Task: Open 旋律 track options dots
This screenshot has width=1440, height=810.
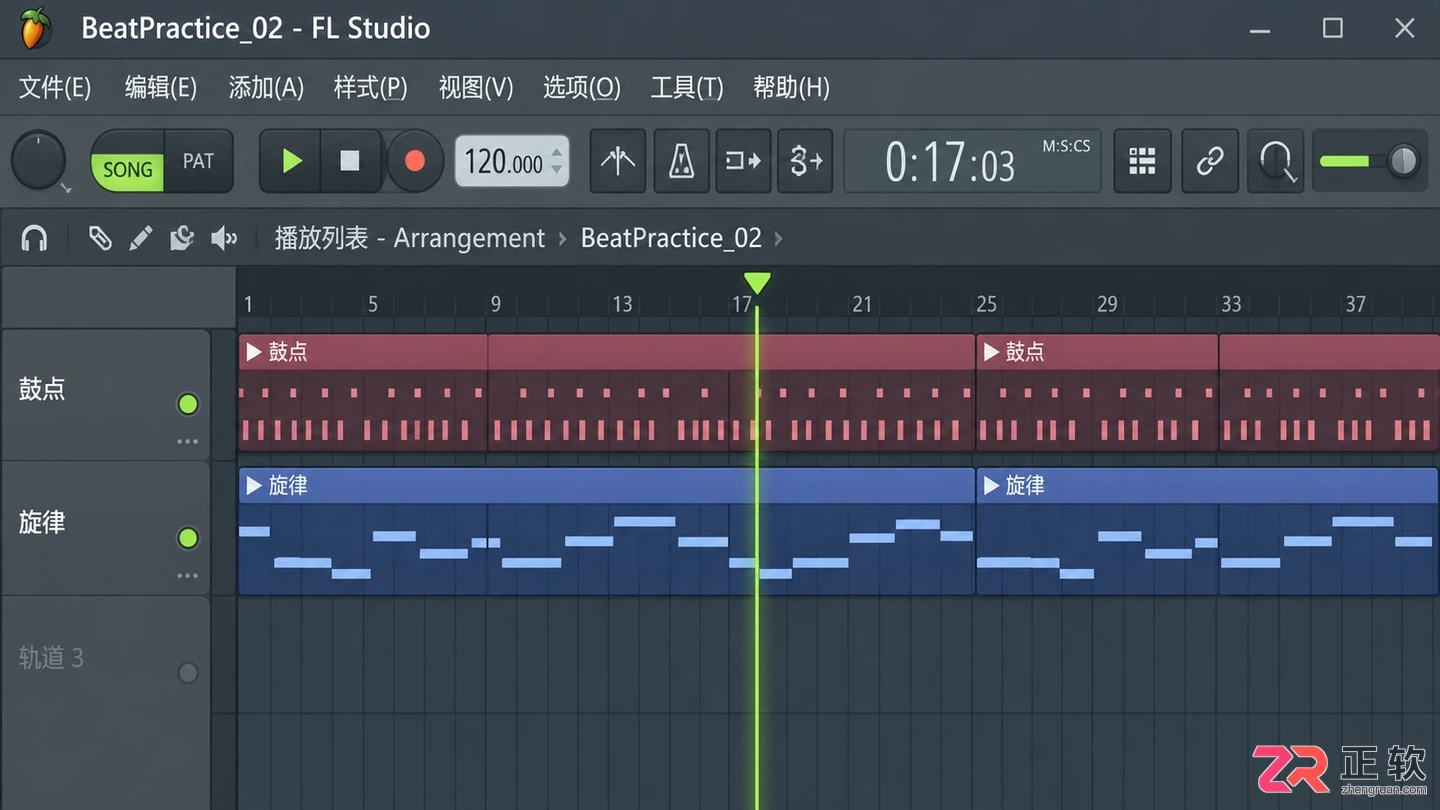Action: (x=188, y=575)
